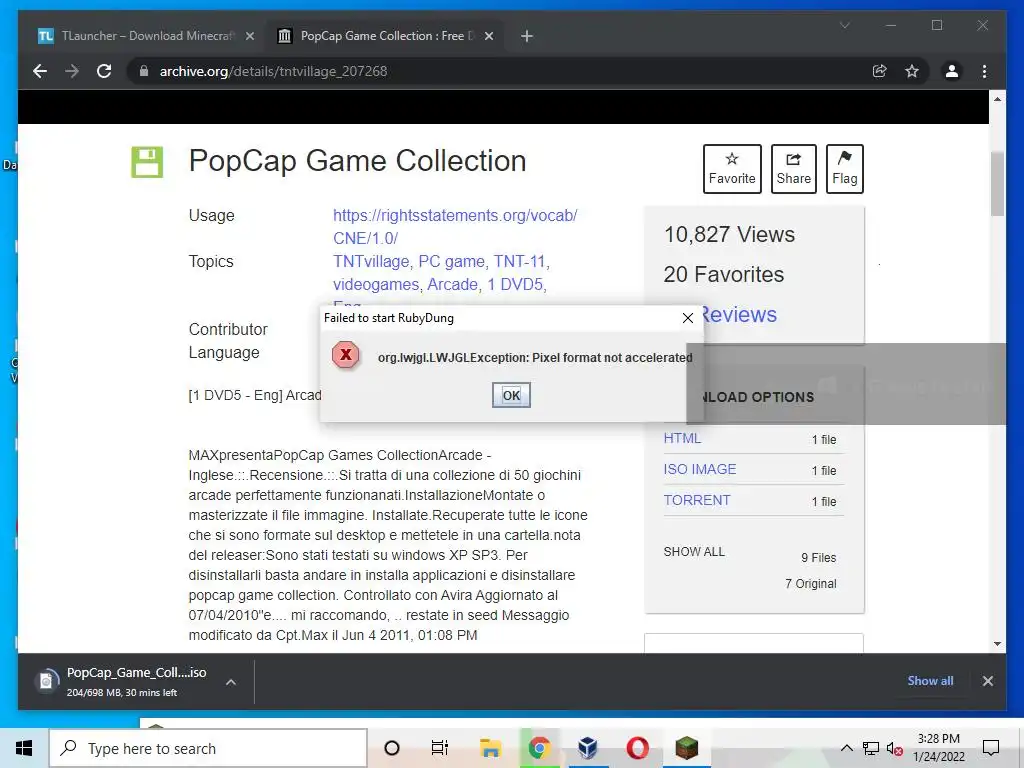
Task: Click the page scrollbar down arrow
Action: pos(997,644)
